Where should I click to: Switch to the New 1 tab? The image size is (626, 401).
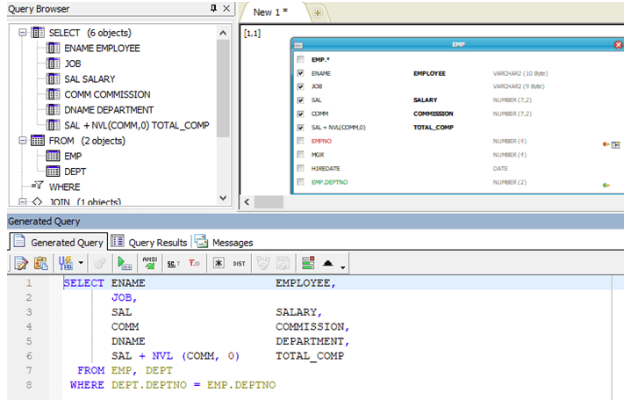(270, 12)
